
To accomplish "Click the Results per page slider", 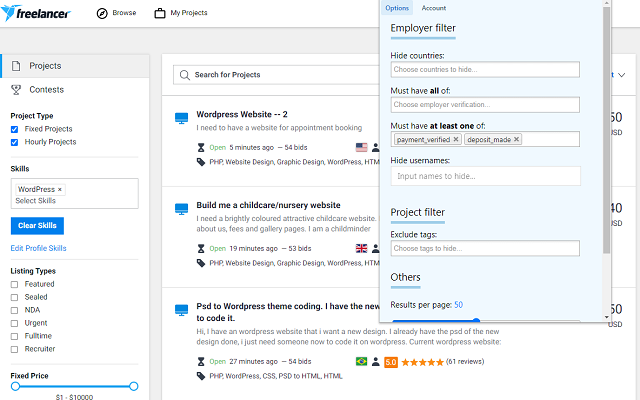I will click(485, 320).
